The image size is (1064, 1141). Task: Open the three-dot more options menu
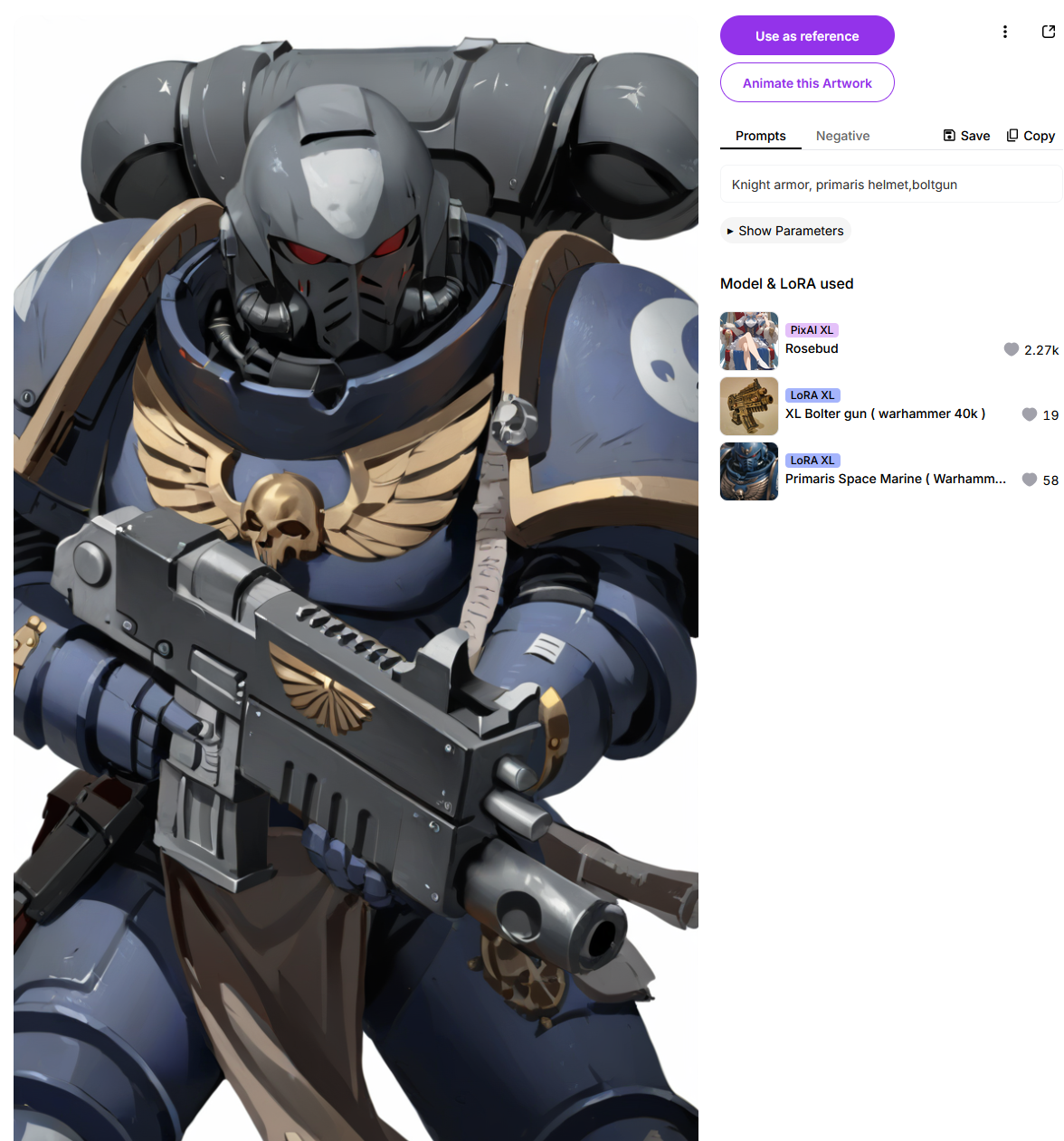[1004, 32]
